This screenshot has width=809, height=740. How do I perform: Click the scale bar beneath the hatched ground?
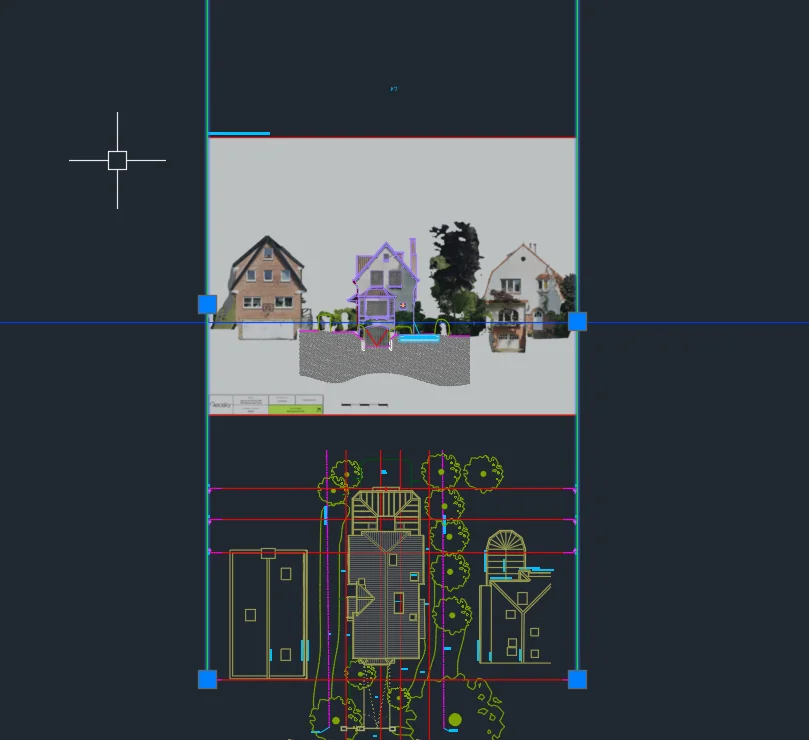[x=364, y=405]
